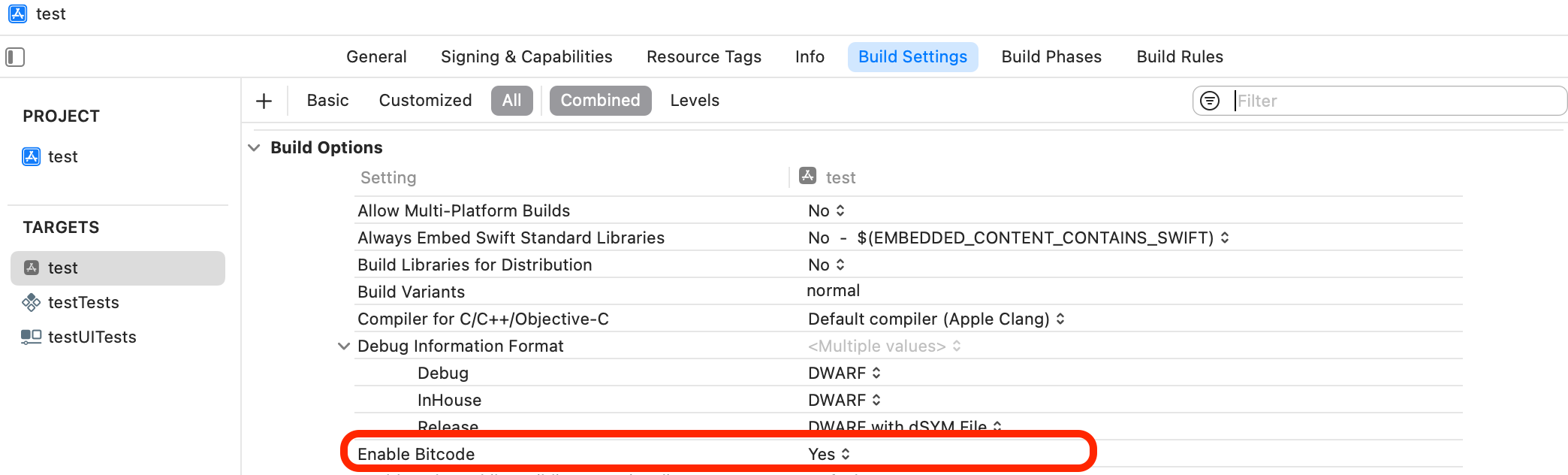Toggle the sidebar panel icon
Image resolution: width=1568 pixels, height=475 pixels.
(15, 57)
